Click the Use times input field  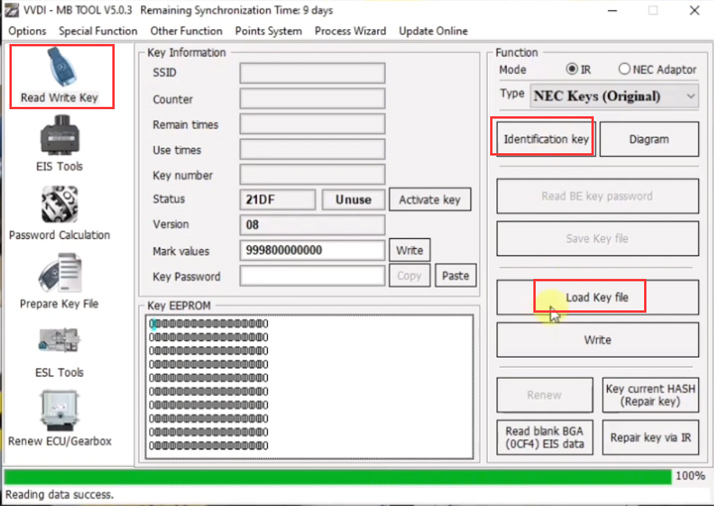click(x=312, y=149)
